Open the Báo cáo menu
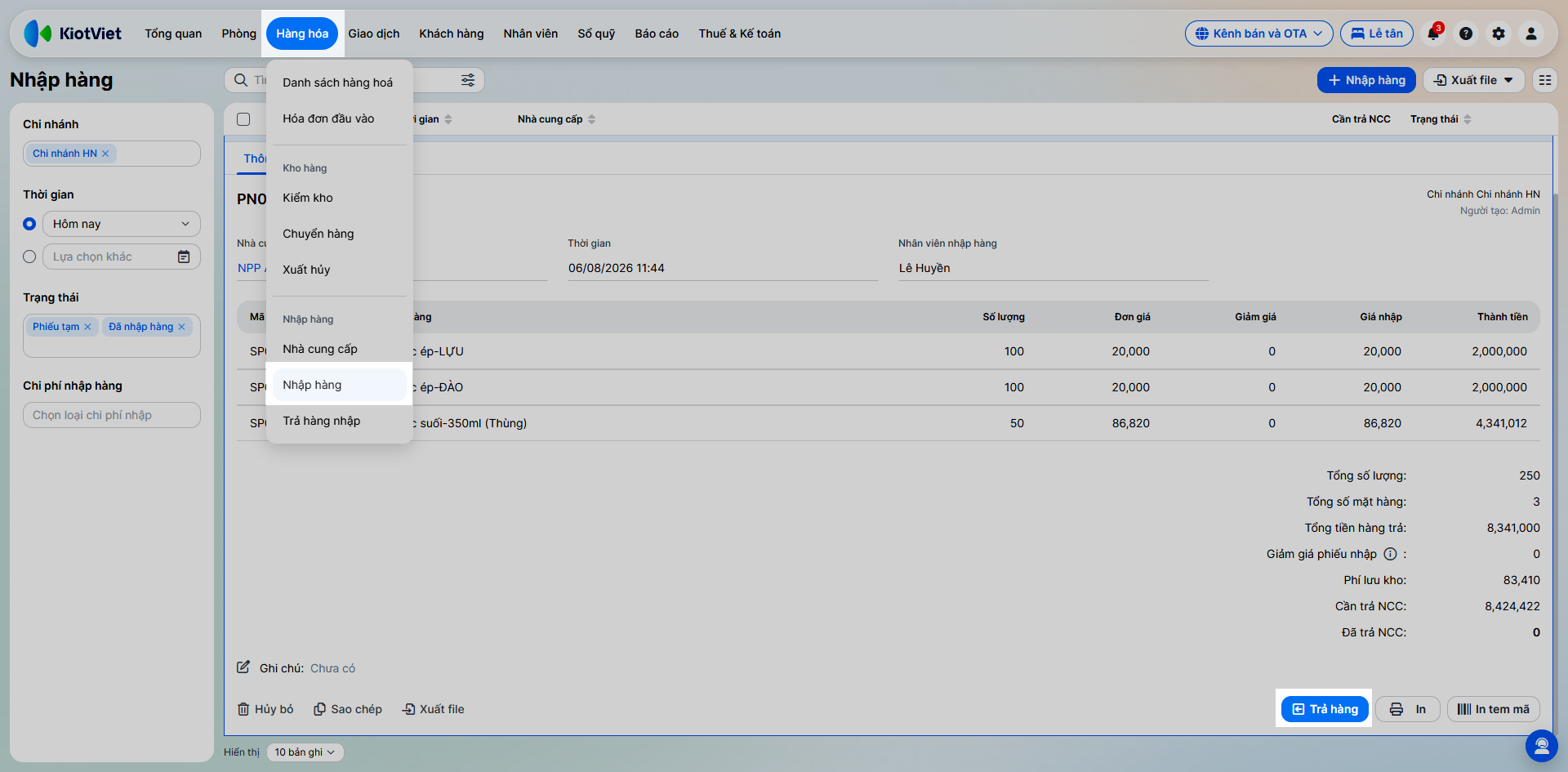Screen dimensions: 1568x772 [657, 33]
